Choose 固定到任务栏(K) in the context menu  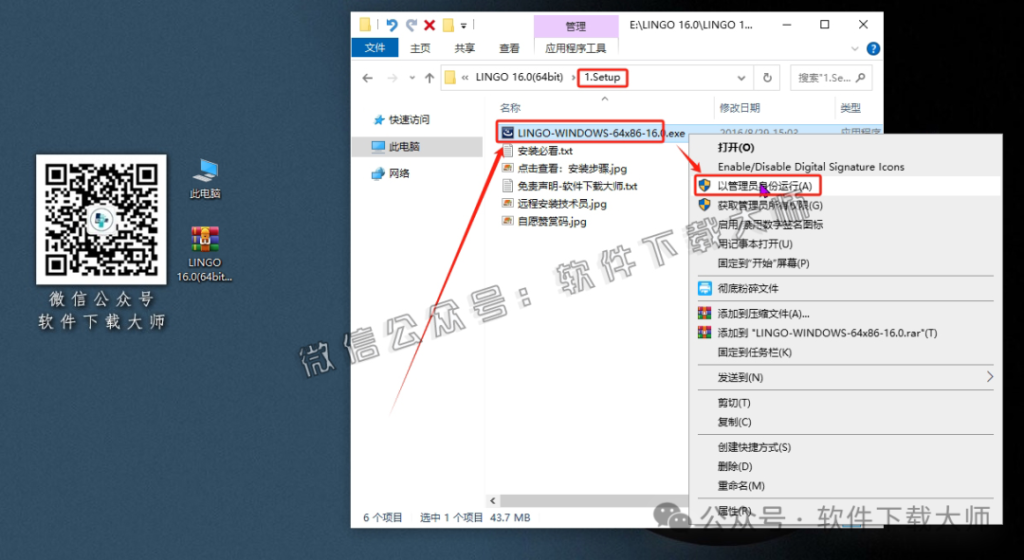846,352
